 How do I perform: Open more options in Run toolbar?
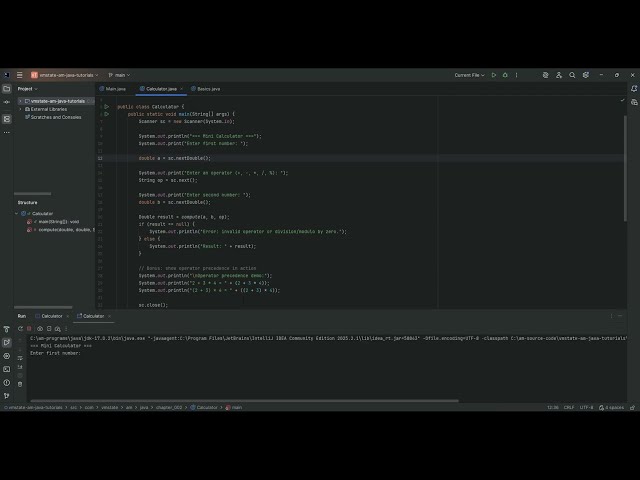[66, 329]
